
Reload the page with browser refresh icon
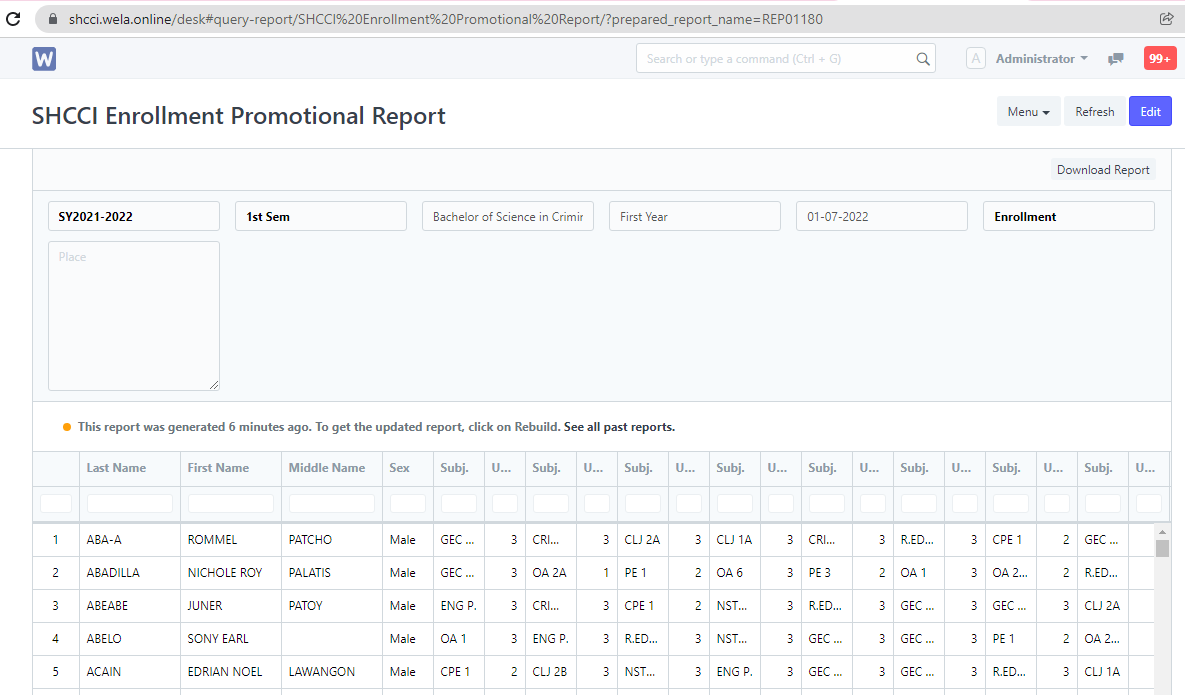pyautogui.click(x=14, y=19)
